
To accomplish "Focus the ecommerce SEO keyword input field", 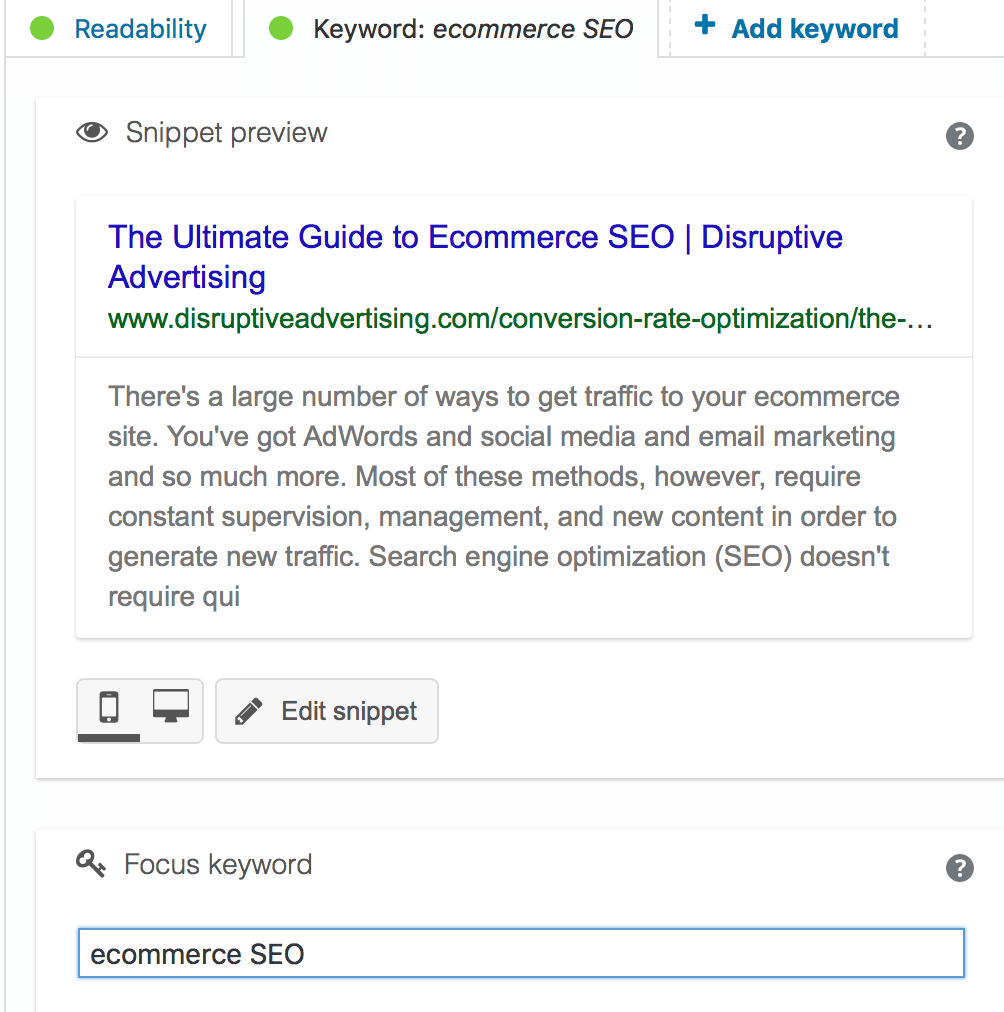I will pos(521,953).
